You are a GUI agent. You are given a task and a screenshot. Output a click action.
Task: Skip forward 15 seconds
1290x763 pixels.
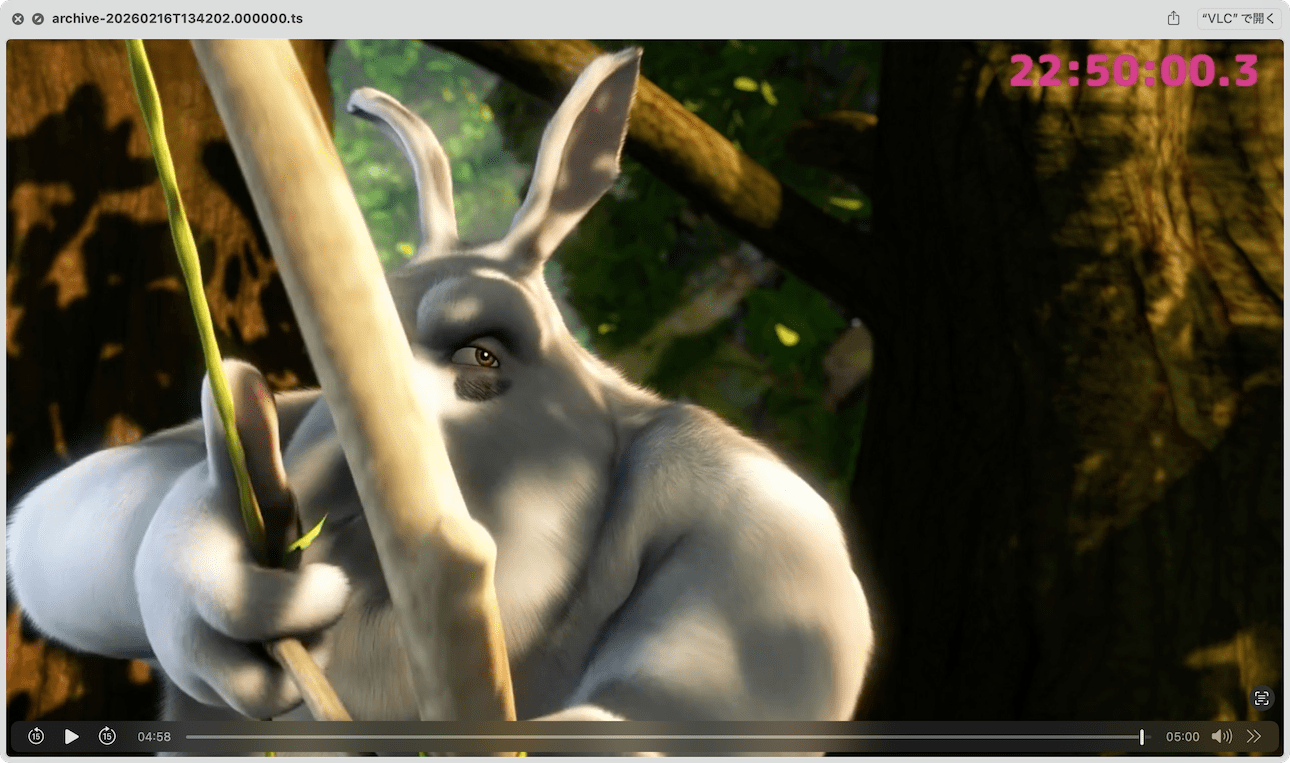107,737
